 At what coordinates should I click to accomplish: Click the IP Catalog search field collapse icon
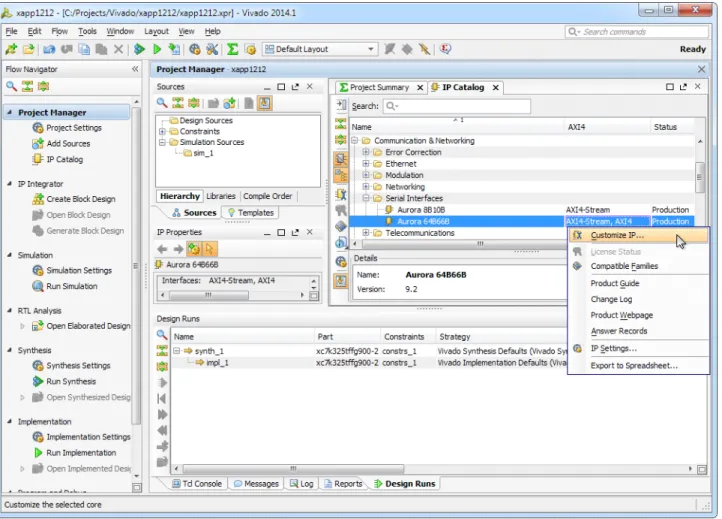tap(341, 105)
